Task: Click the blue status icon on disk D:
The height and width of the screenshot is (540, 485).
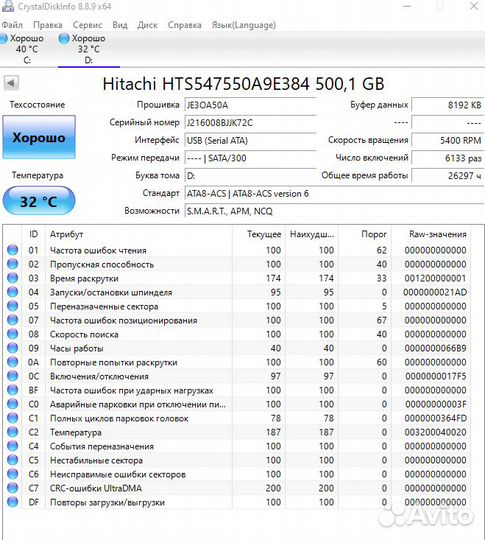Action: tap(64, 39)
